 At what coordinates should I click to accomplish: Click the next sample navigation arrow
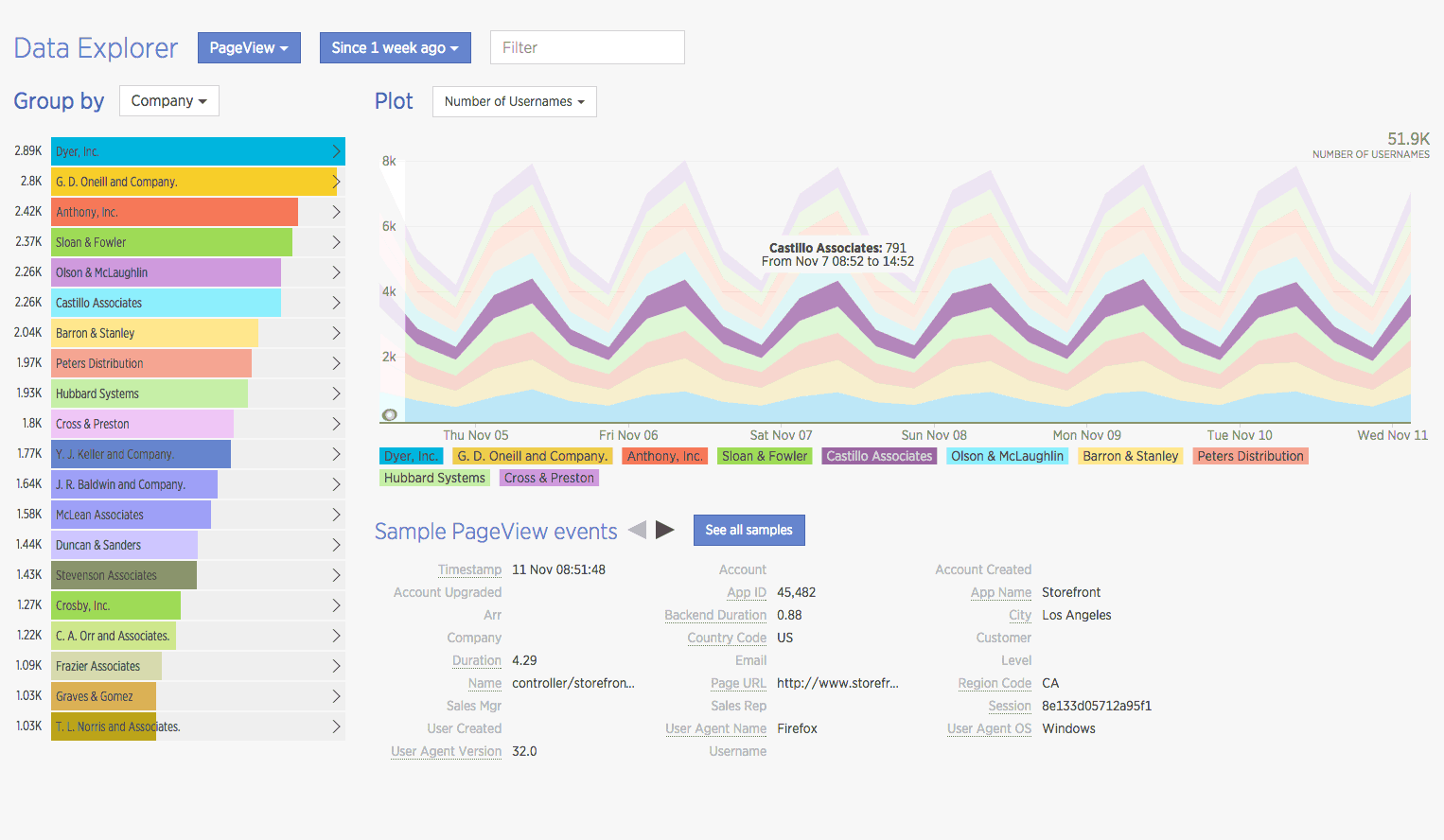[666, 530]
